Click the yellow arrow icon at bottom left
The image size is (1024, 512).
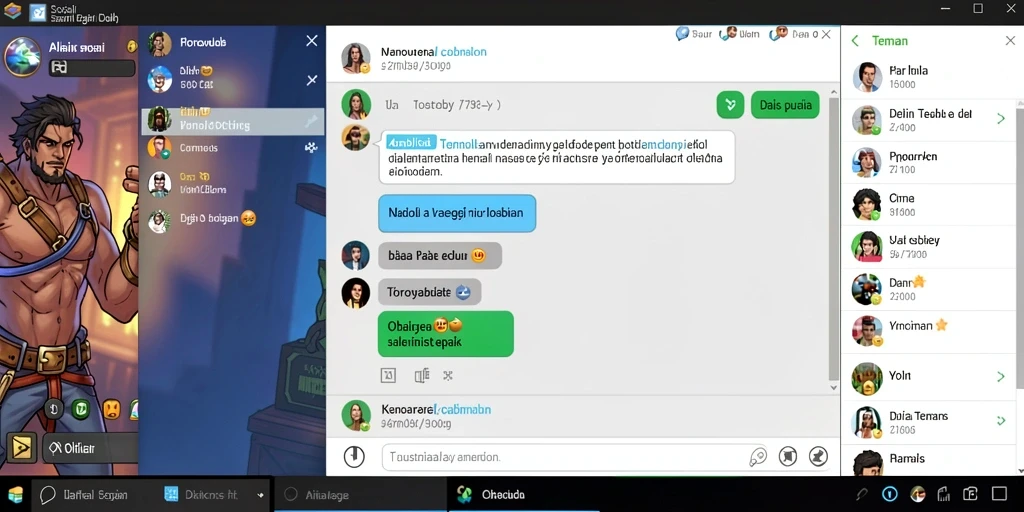click(22, 447)
